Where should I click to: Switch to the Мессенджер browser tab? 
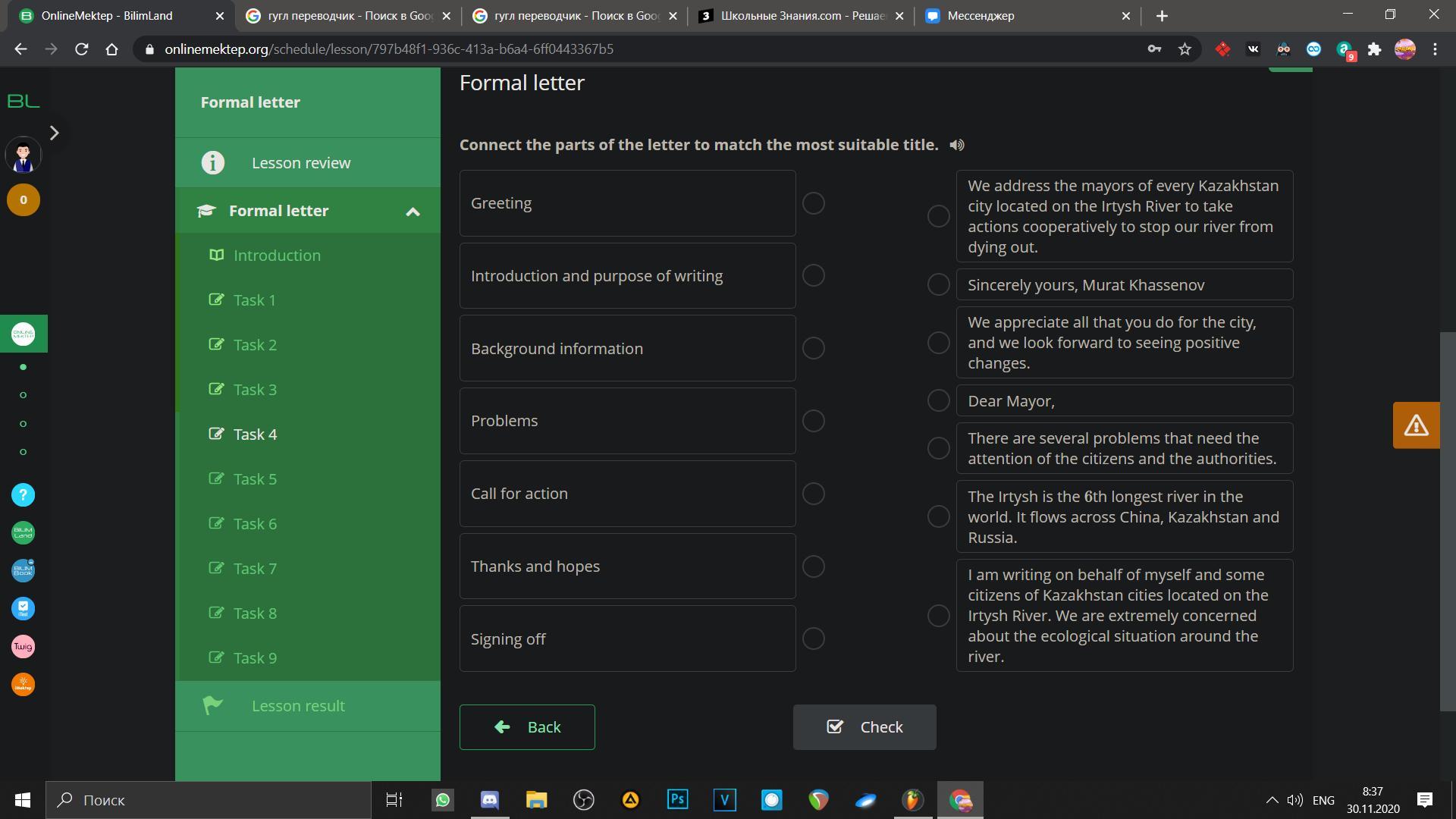coord(981,16)
